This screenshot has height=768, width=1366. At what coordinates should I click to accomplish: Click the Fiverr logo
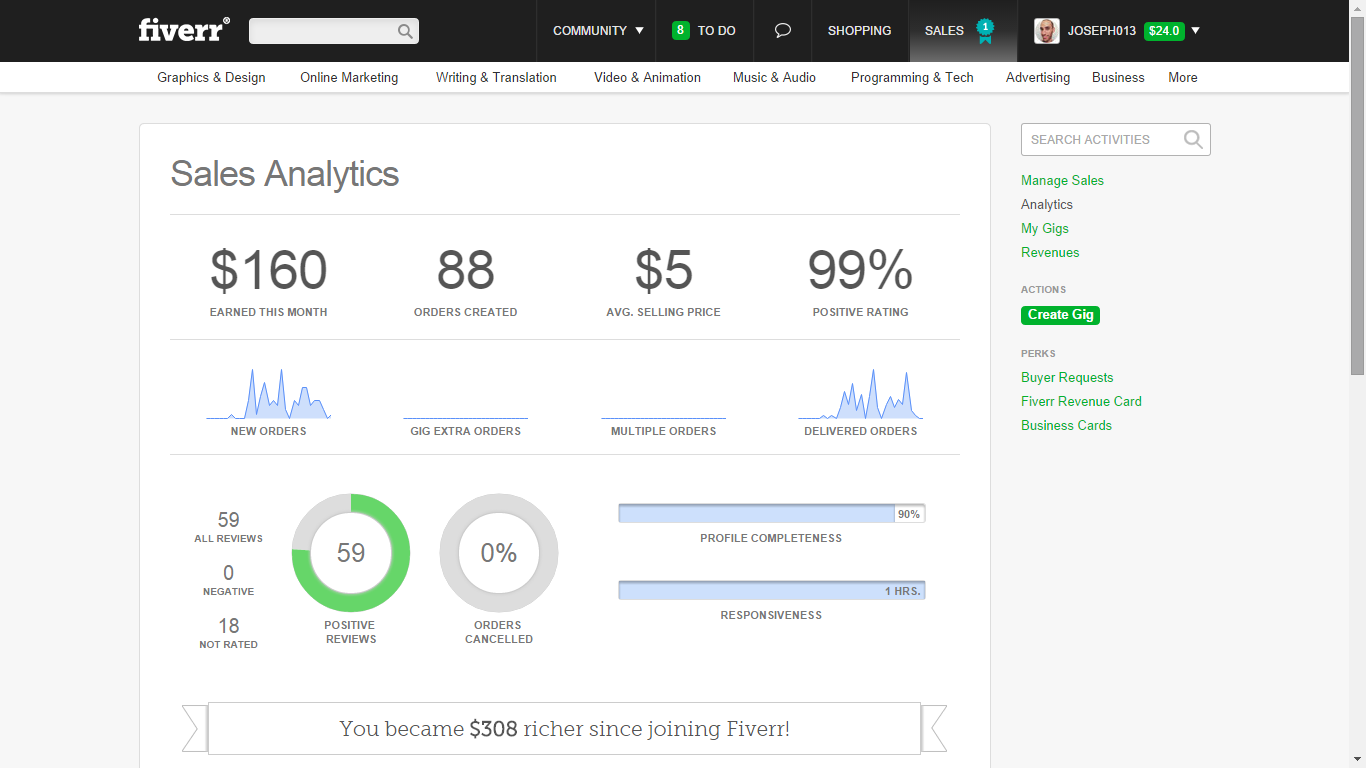184,30
